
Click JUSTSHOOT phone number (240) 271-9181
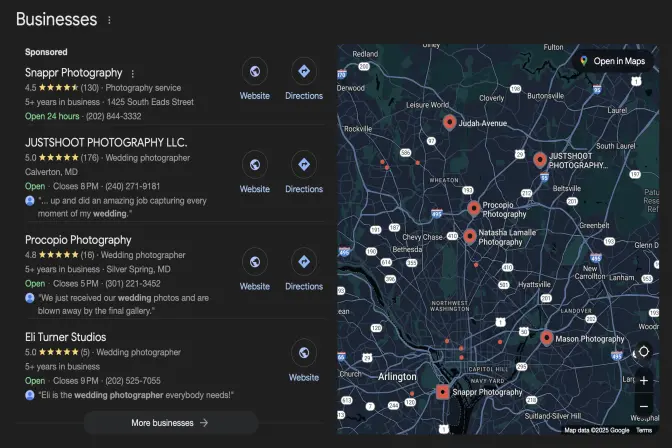(132, 186)
